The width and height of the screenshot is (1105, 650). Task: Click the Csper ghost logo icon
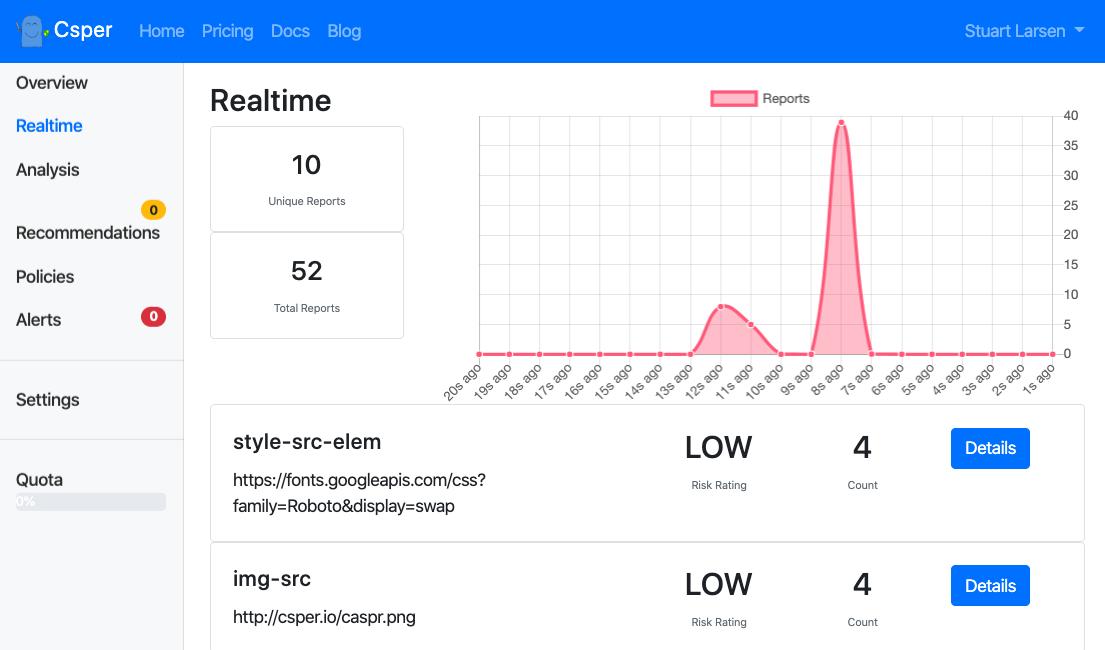pyautogui.click(x=32, y=31)
